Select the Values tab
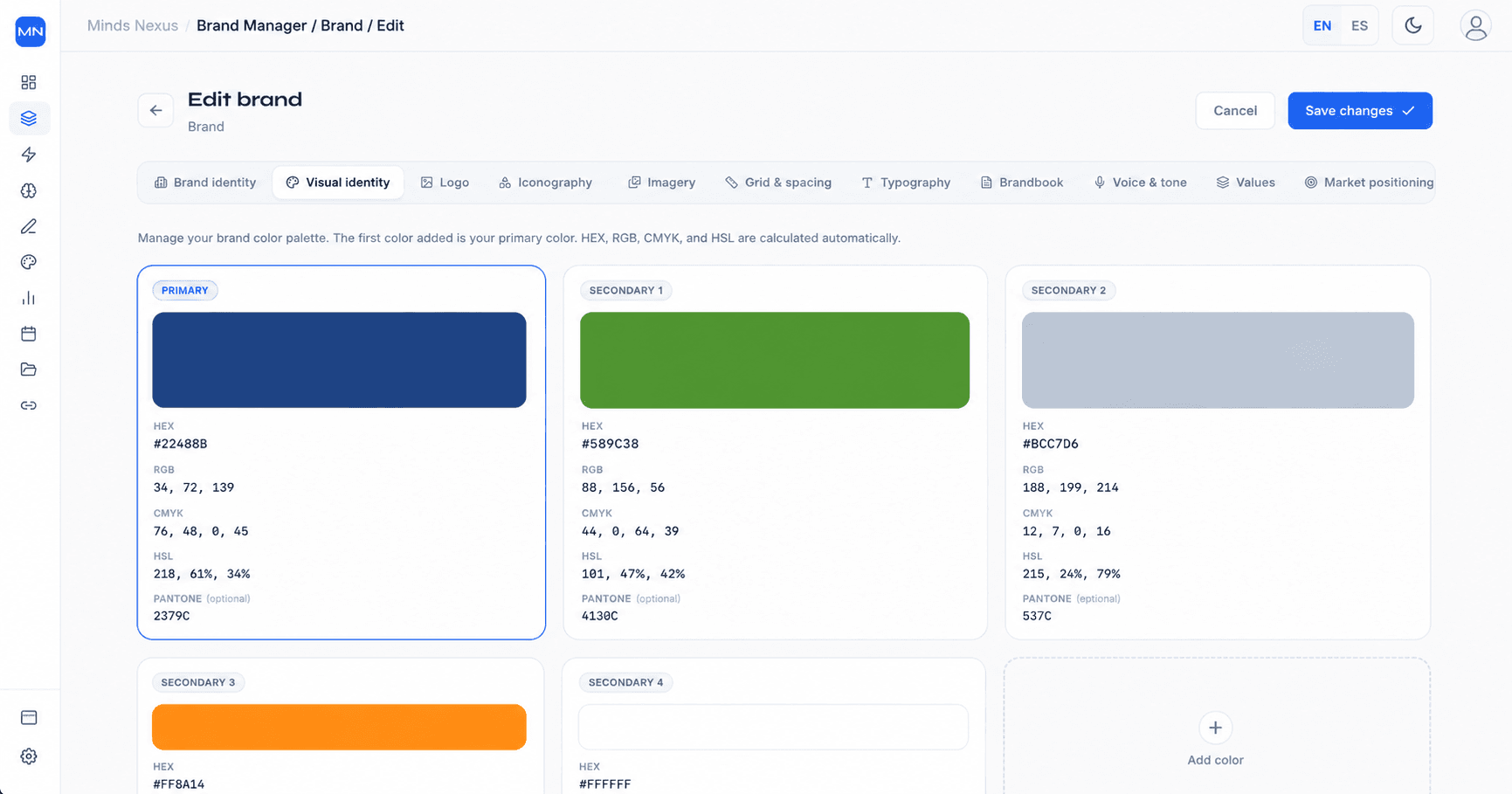Screen dimensions: 1512x794 (1246, 183)
